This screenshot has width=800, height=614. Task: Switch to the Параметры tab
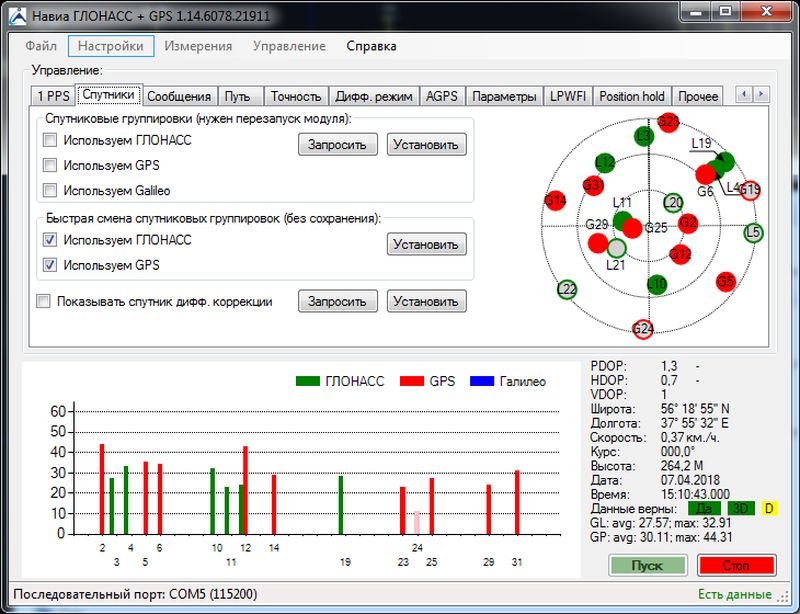(x=504, y=96)
